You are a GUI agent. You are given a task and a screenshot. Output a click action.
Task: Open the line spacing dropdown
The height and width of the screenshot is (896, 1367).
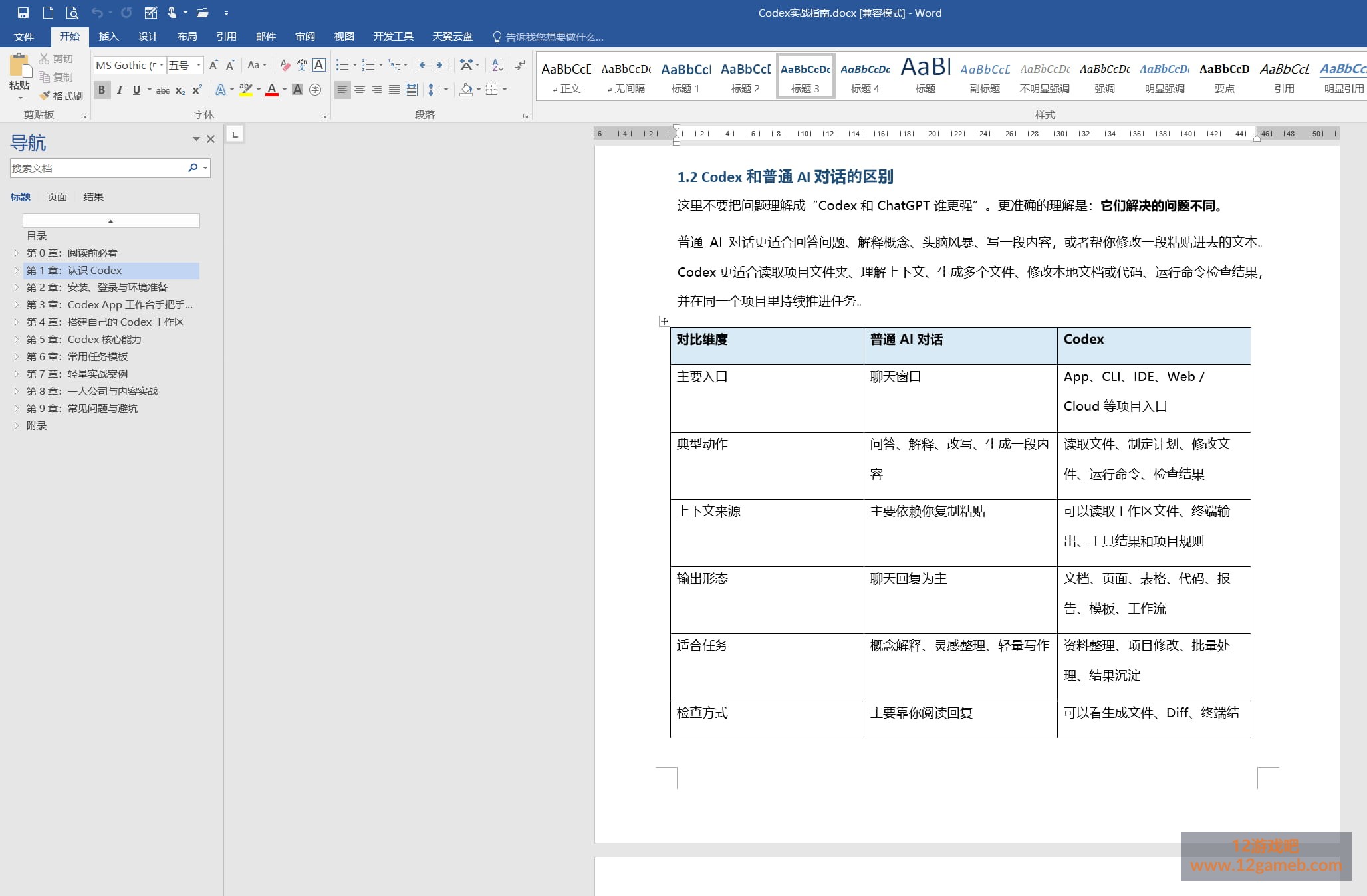437,90
